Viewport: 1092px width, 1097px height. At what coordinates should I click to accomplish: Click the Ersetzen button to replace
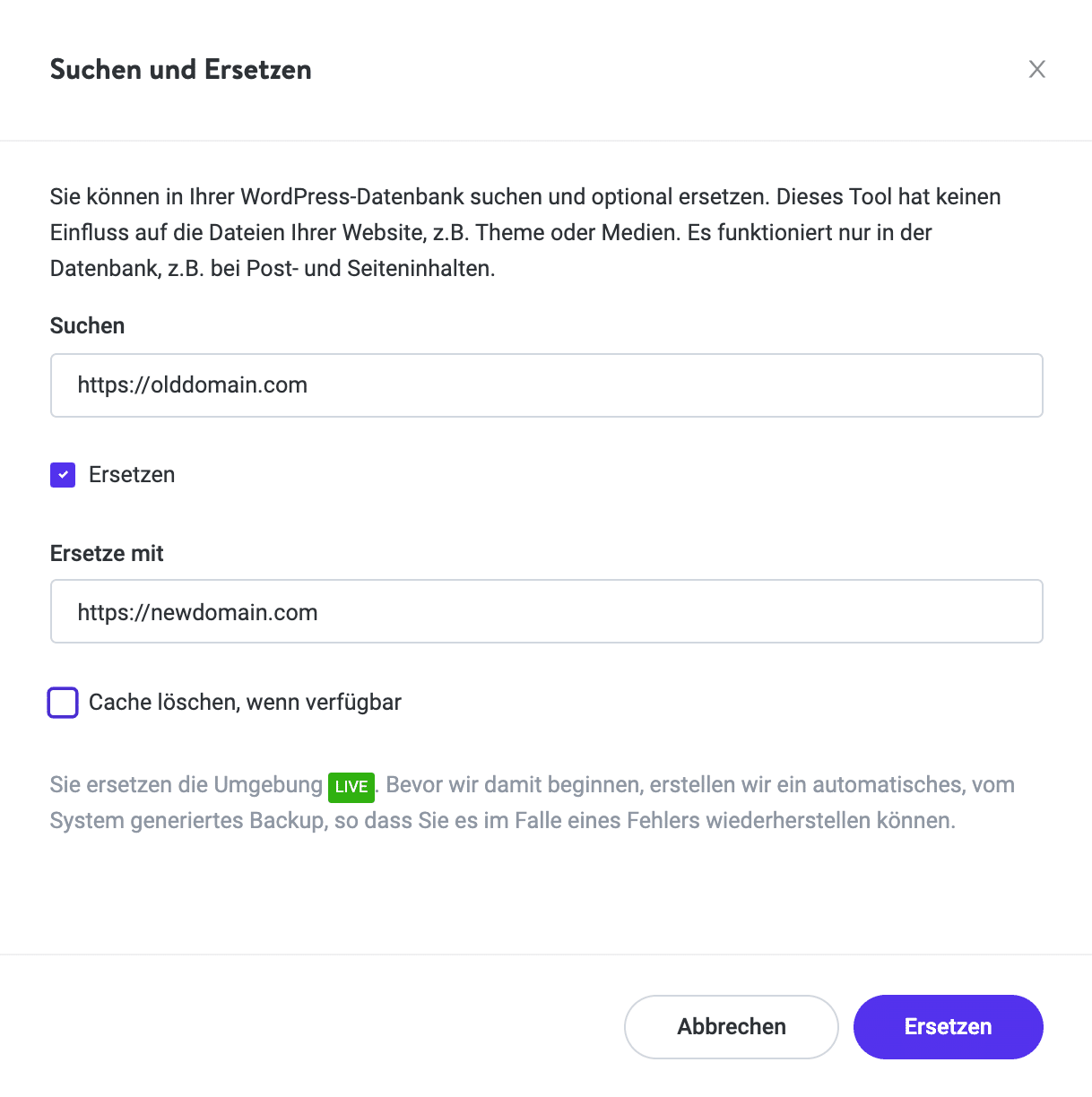[x=948, y=1026]
